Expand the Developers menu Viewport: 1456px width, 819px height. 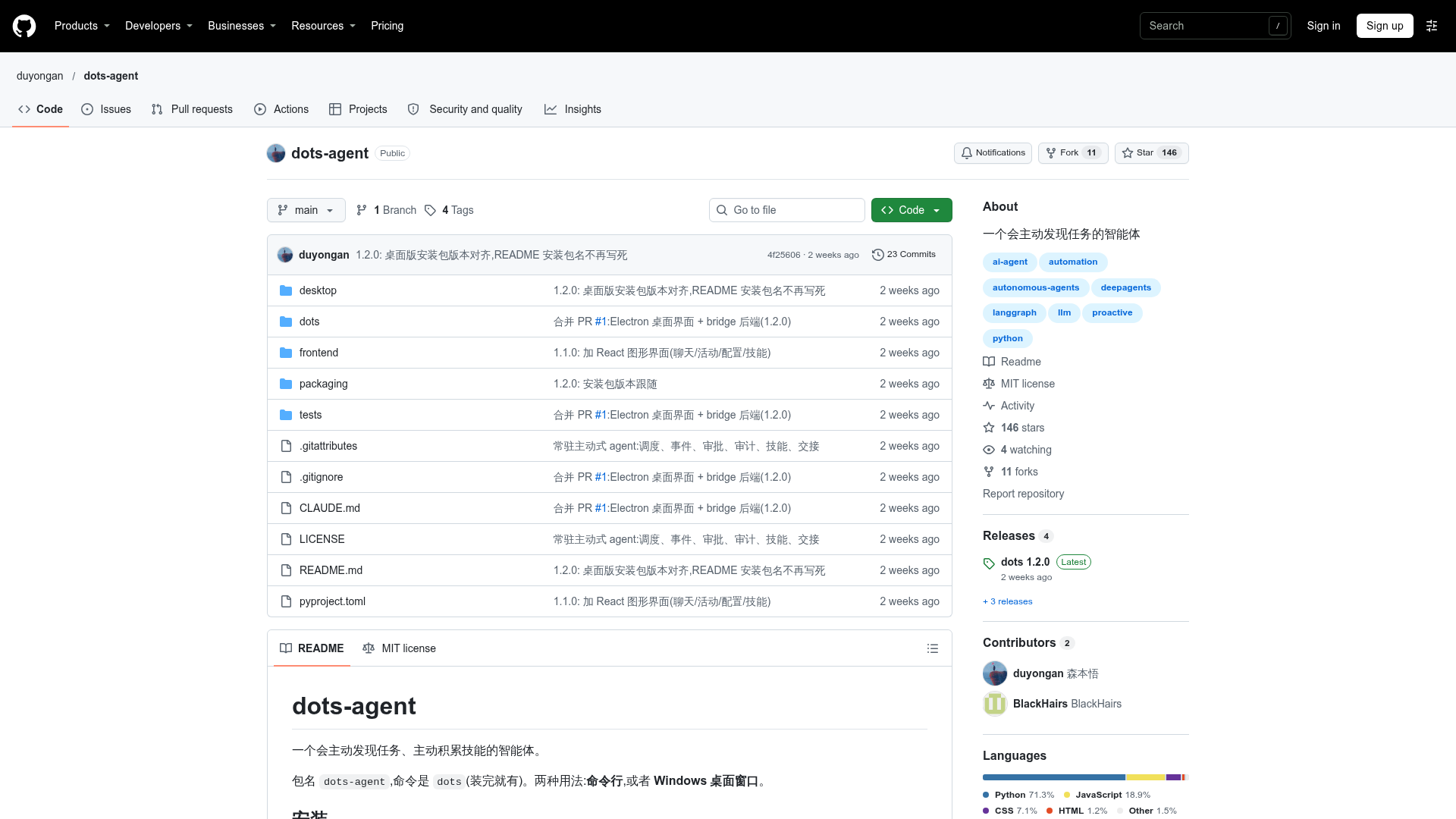pos(158,26)
